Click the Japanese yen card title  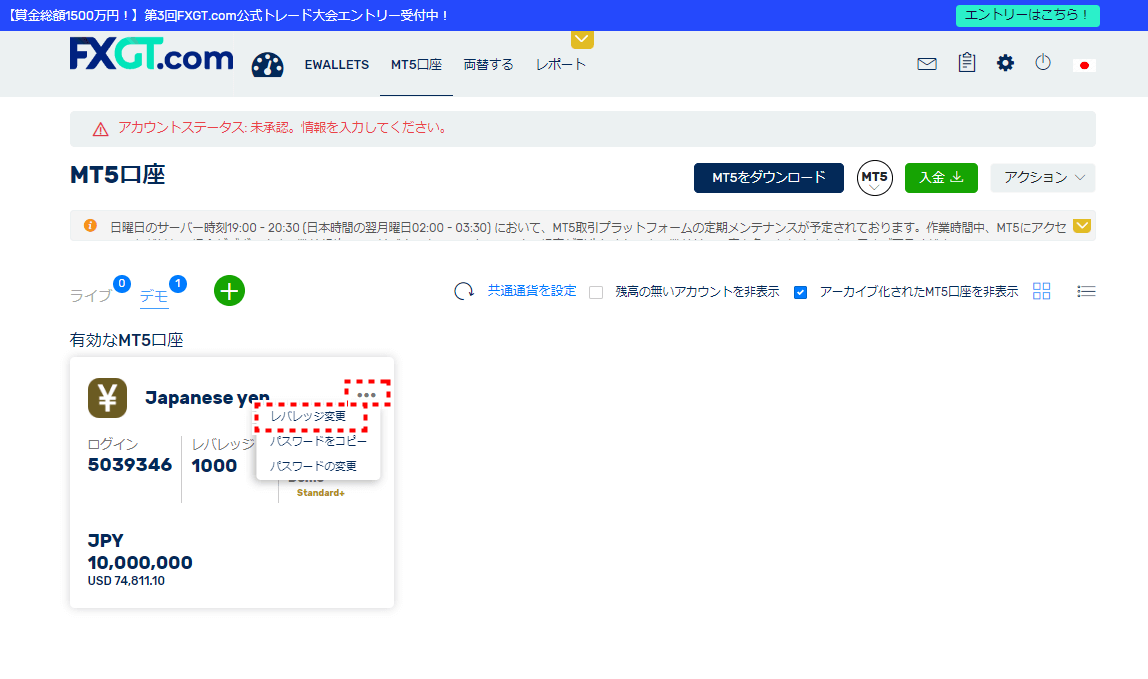coord(207,398)
